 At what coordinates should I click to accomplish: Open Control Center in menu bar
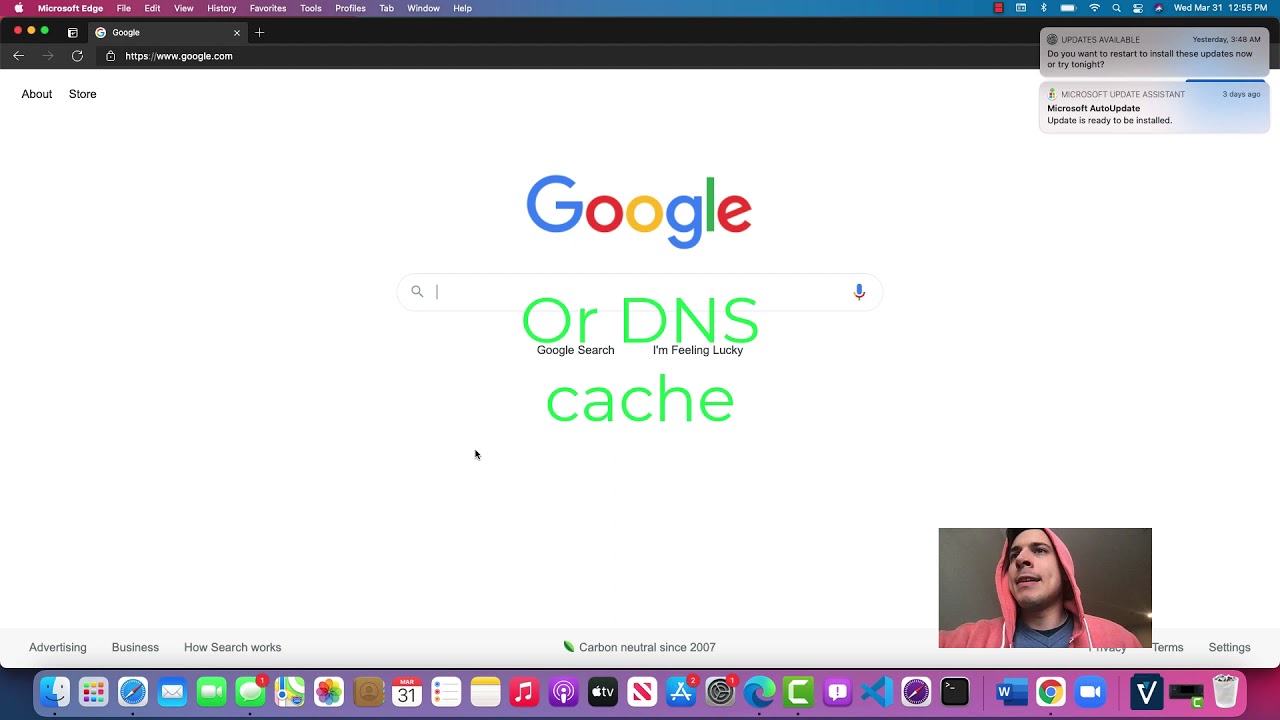coord(1138,8)
